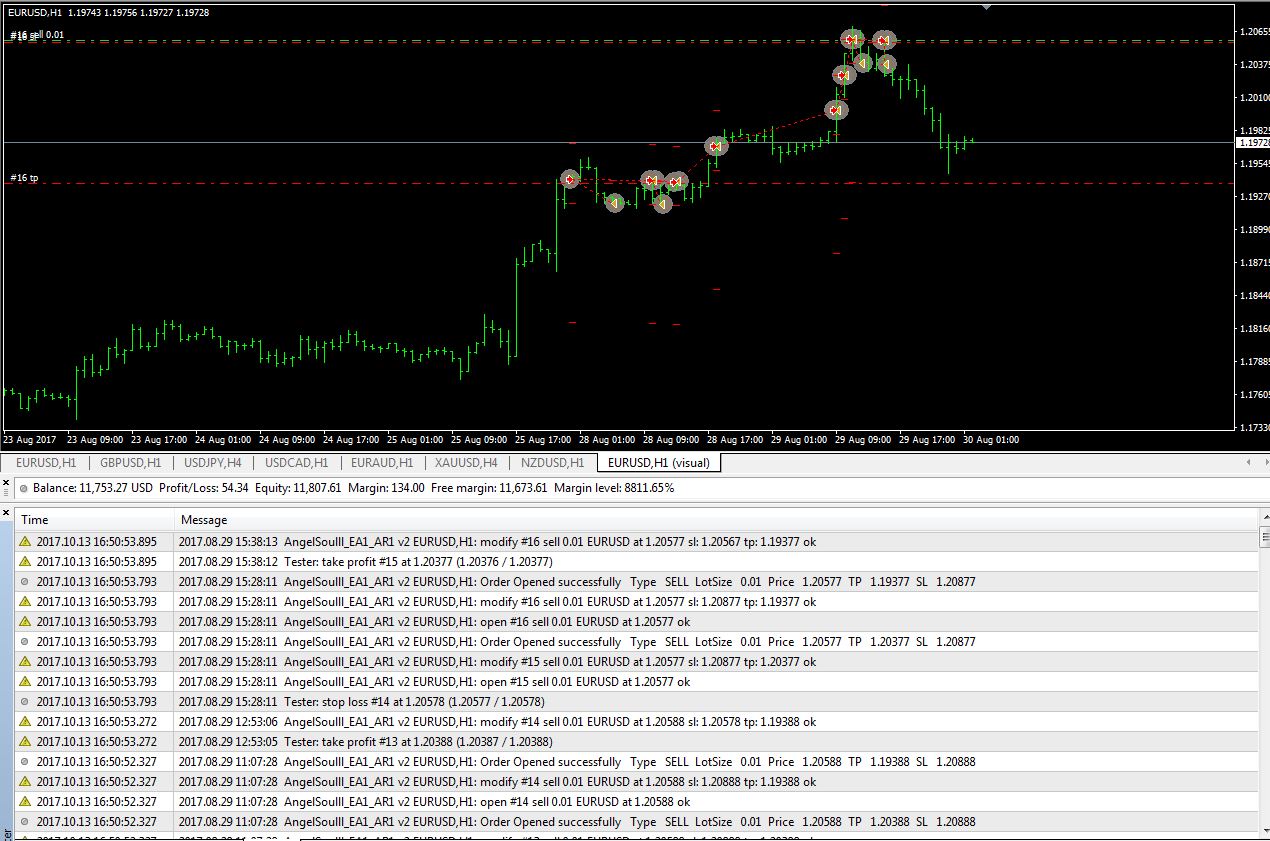Image resolution: width=1270 pixels, height=841 pixels.
Task: Open the USDJPY,H4 chart tab
Action: (213, 463)
